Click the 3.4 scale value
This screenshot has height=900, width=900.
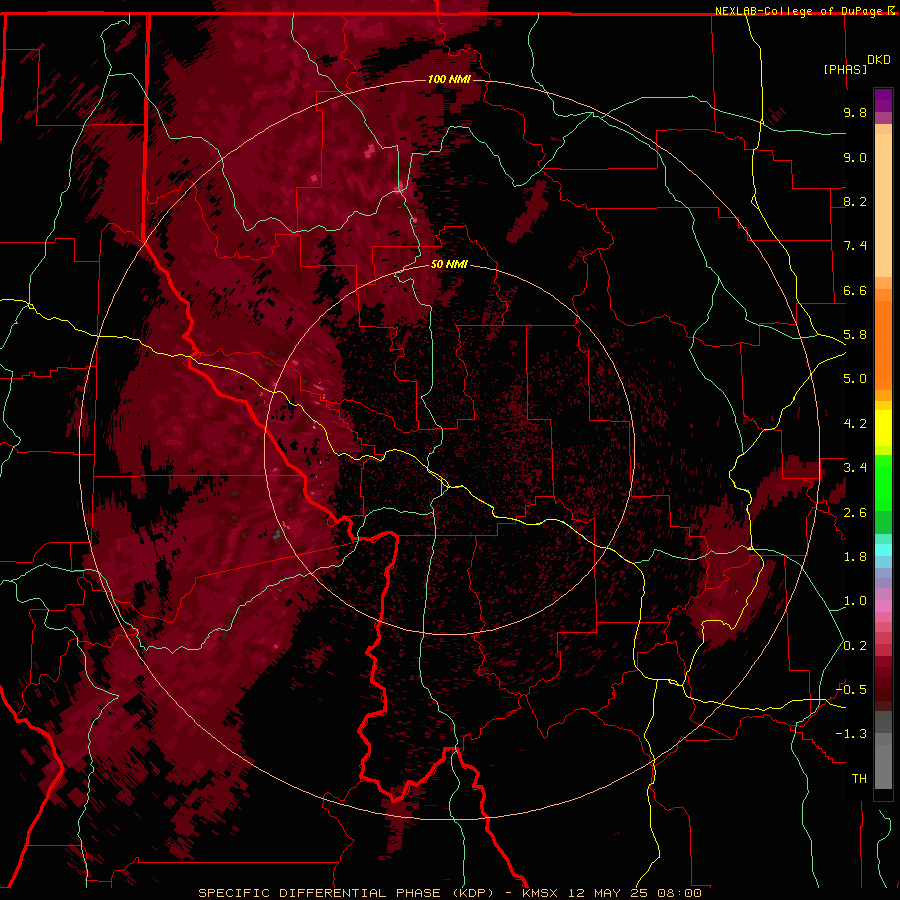855,468
